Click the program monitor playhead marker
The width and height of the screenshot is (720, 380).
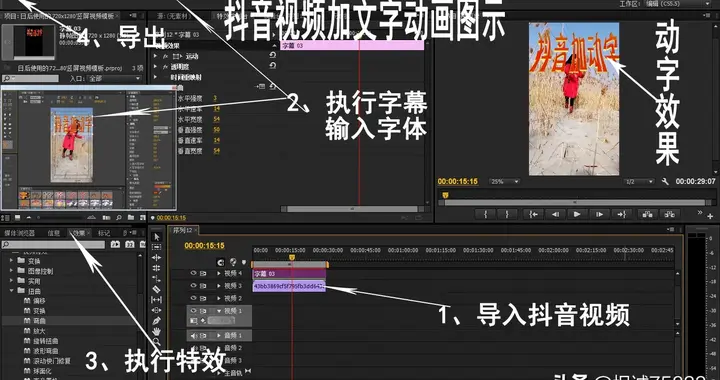click(445, 195)
